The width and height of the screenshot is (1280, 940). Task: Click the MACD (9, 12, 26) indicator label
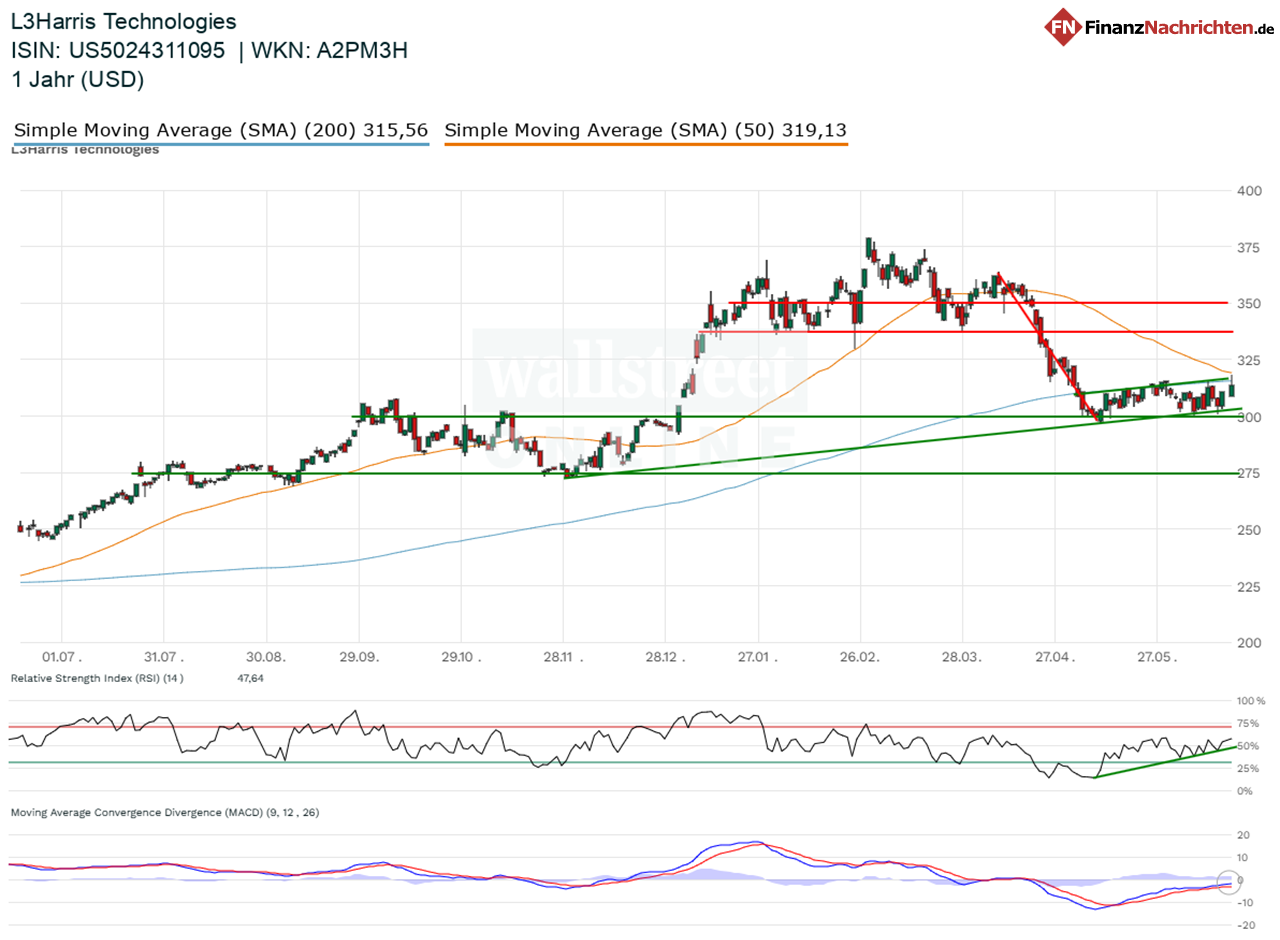pyautogui.click(x=165, y=813)
